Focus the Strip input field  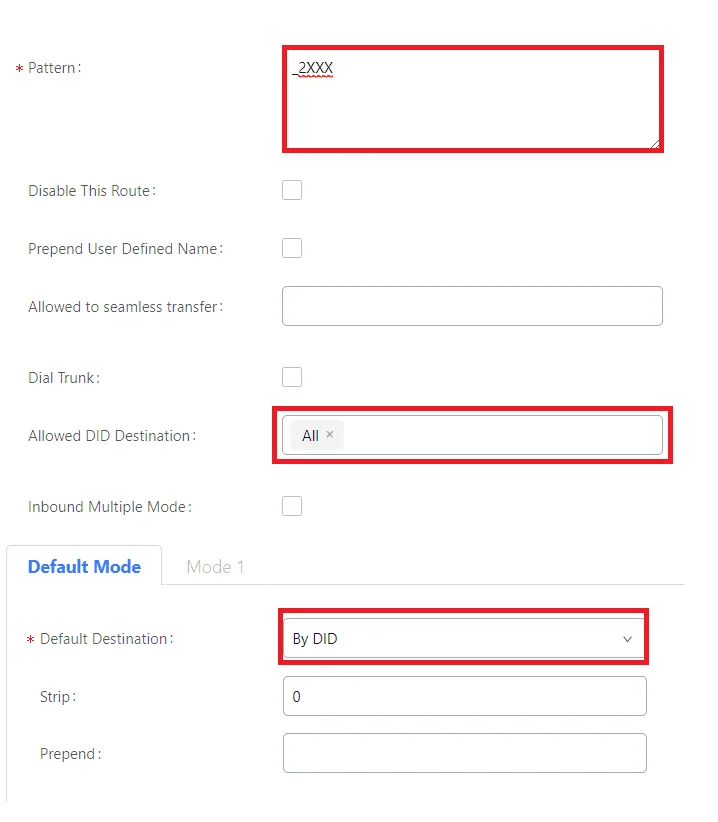(465, 696)
